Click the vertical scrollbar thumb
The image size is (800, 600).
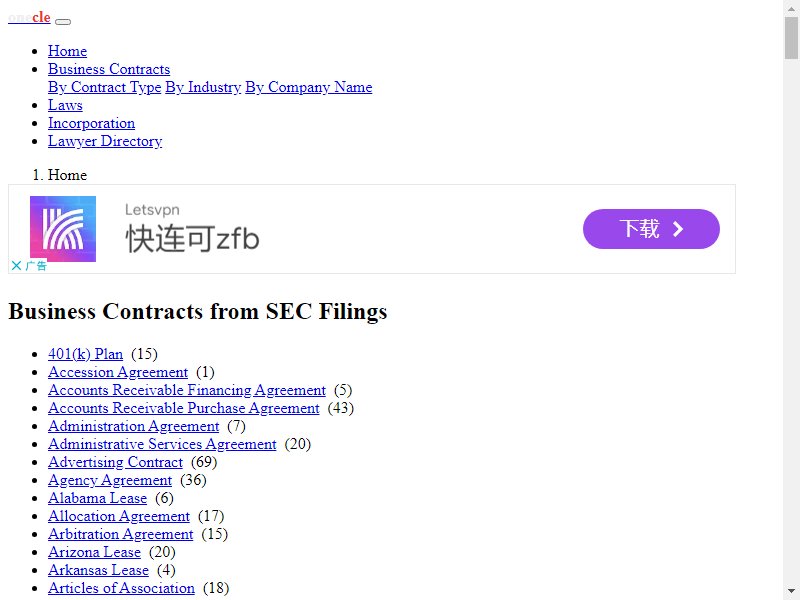(x=791, y=38)
